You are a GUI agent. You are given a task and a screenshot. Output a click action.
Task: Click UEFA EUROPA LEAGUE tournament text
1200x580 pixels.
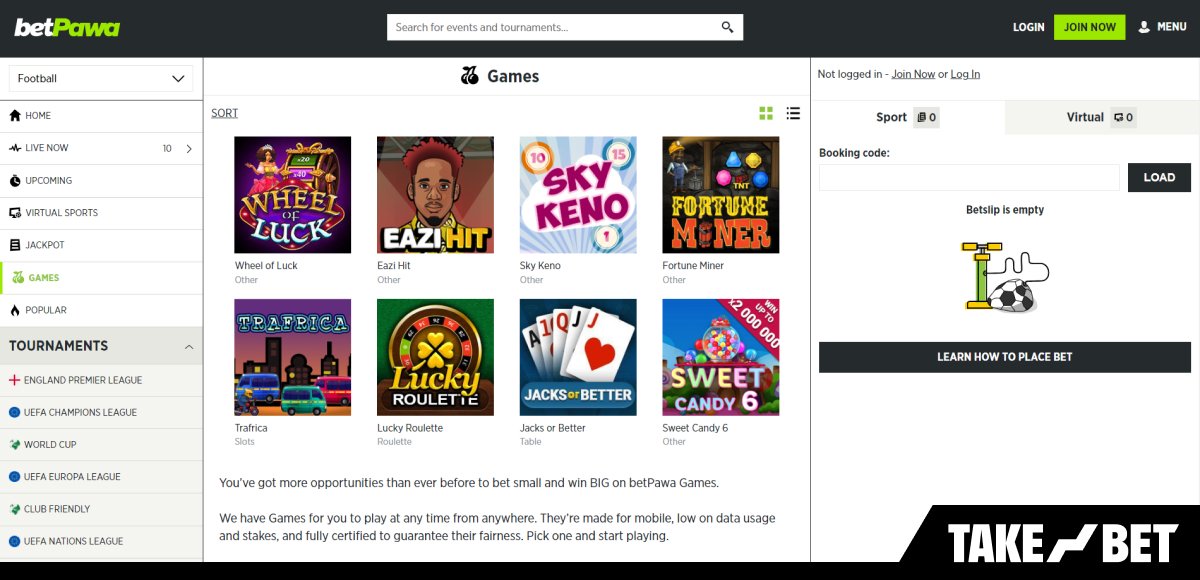(x=72, y=477)
